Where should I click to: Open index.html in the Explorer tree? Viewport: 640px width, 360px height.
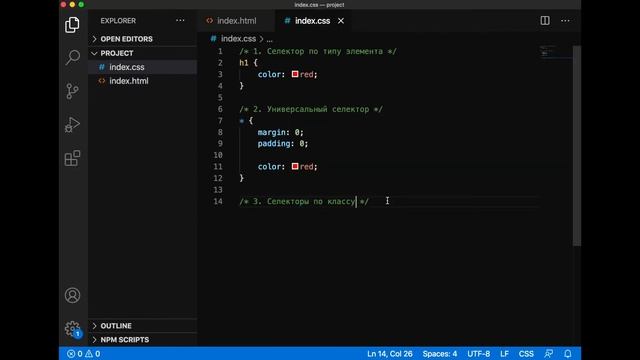(142, 81)
